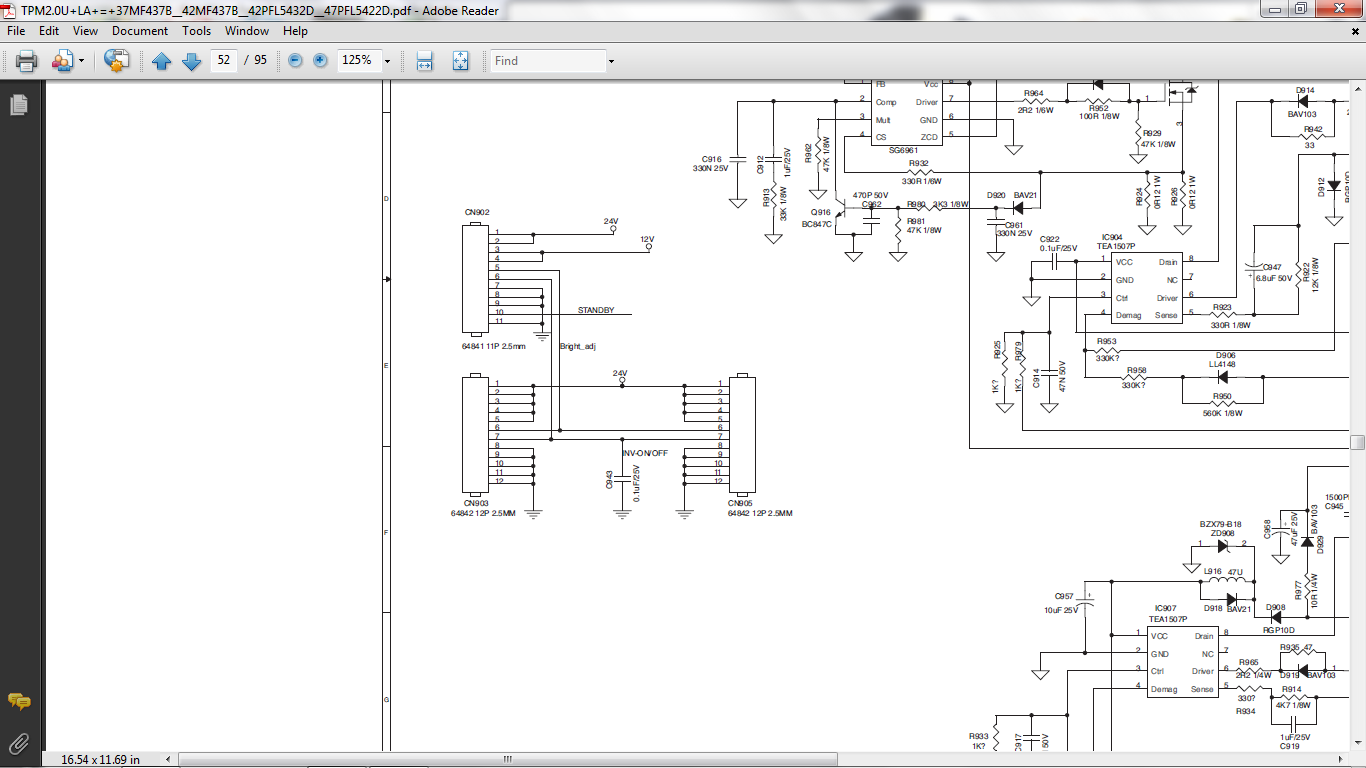Go to next page with down arrow
The image size is (1366, 768).
(192, 61)
